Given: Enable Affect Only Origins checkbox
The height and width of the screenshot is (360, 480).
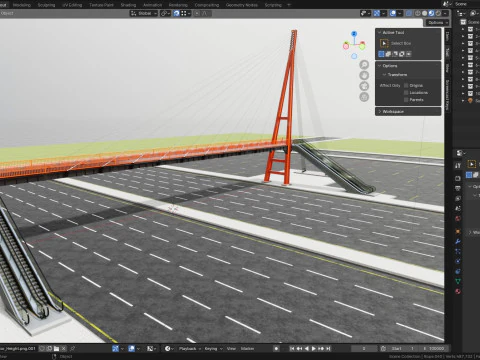Looking at the screenshot, I should coord(406,86).
